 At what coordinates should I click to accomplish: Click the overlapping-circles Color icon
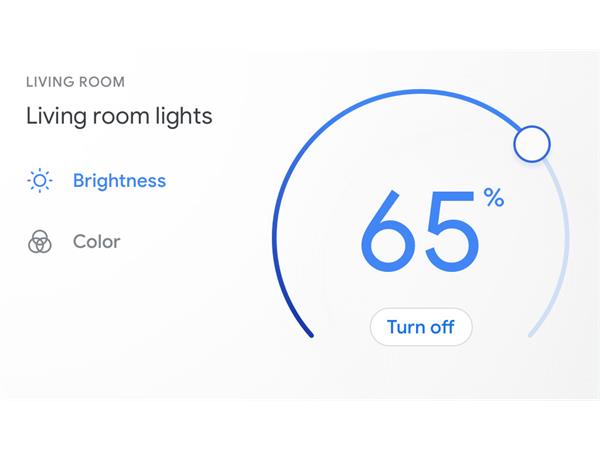(x=40, y=242)
